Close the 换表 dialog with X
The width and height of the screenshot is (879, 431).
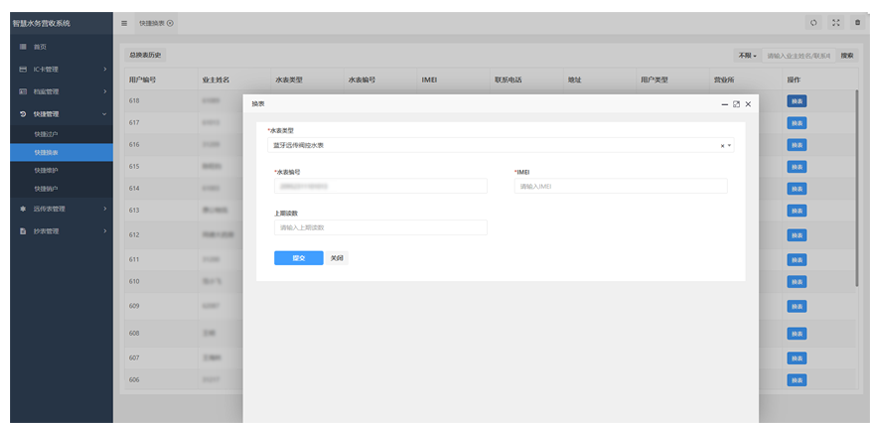point(748,103)
